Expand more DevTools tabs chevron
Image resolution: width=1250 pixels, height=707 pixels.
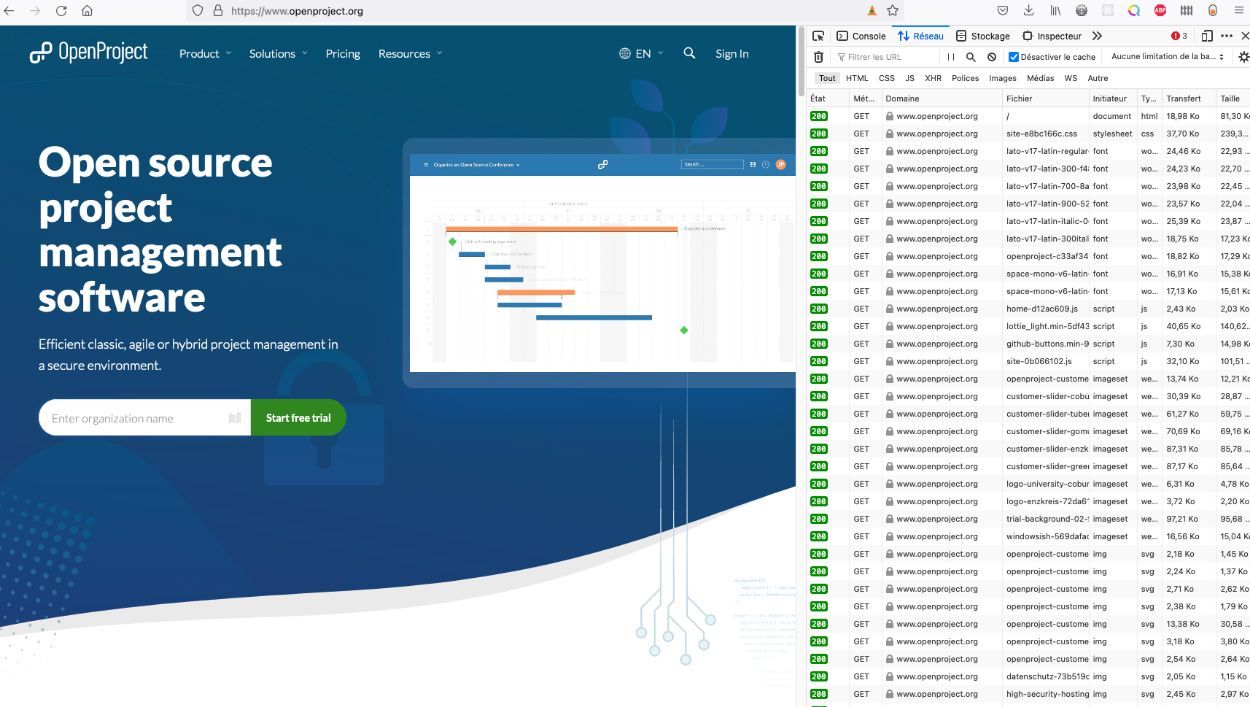[1097, 36]
